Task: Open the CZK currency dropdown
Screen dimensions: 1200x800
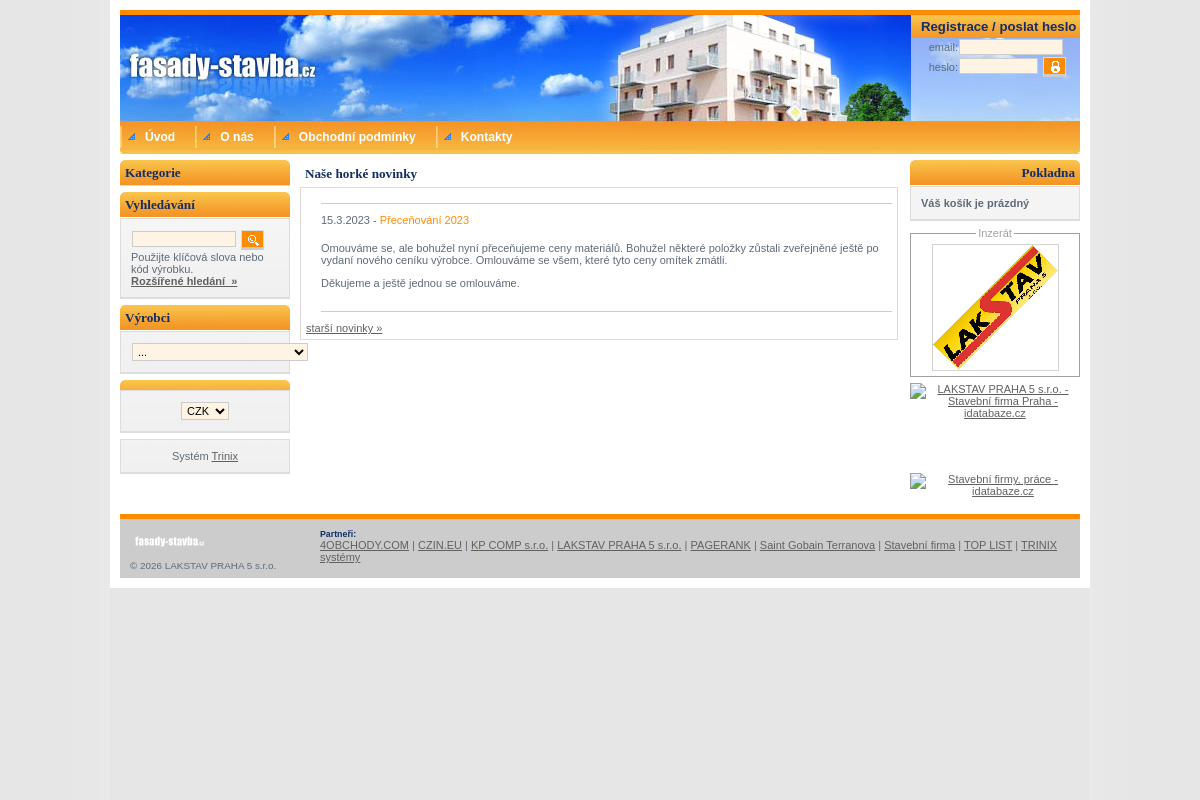Action: click(x=205, y=411)
